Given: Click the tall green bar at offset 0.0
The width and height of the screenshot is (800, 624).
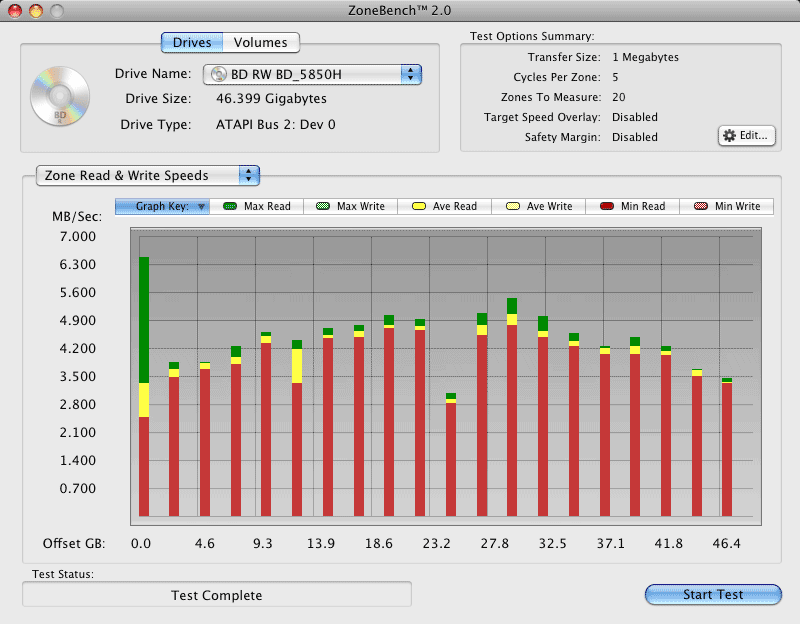Looking at the screenshot, I should click(144, 320).
